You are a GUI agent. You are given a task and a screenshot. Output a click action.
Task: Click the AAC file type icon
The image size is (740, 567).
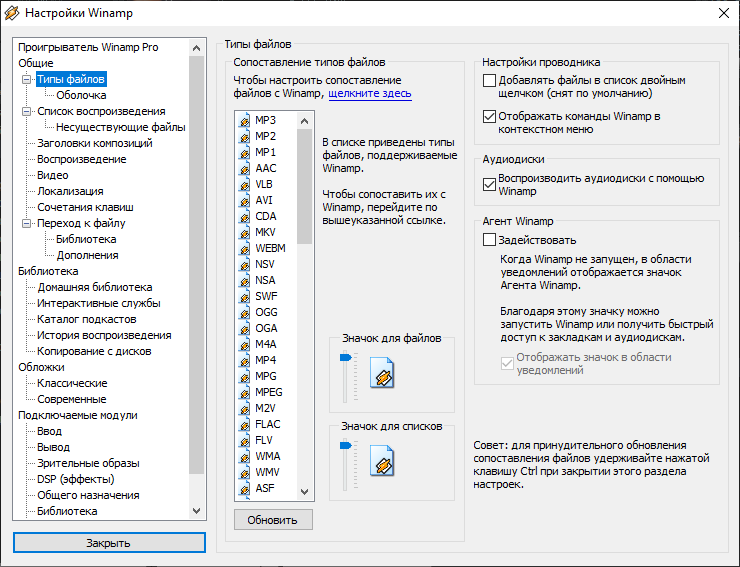[244, 169]
